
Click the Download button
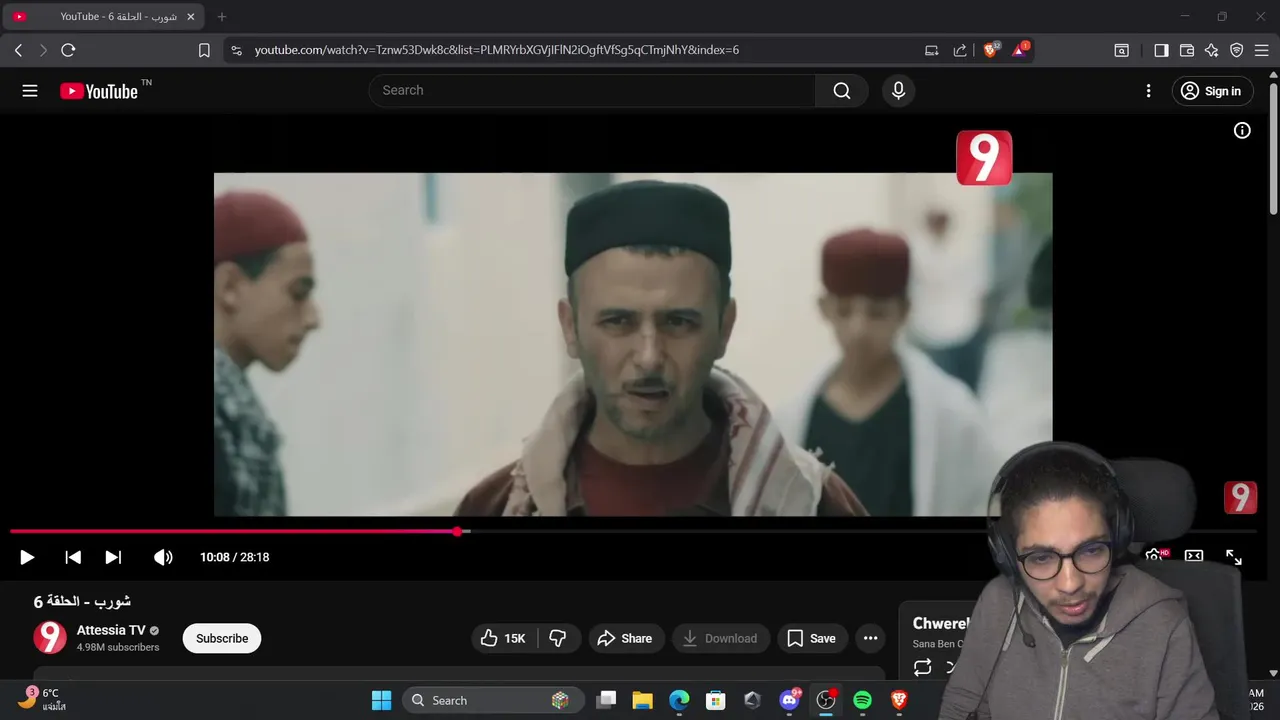coord(720,638)
